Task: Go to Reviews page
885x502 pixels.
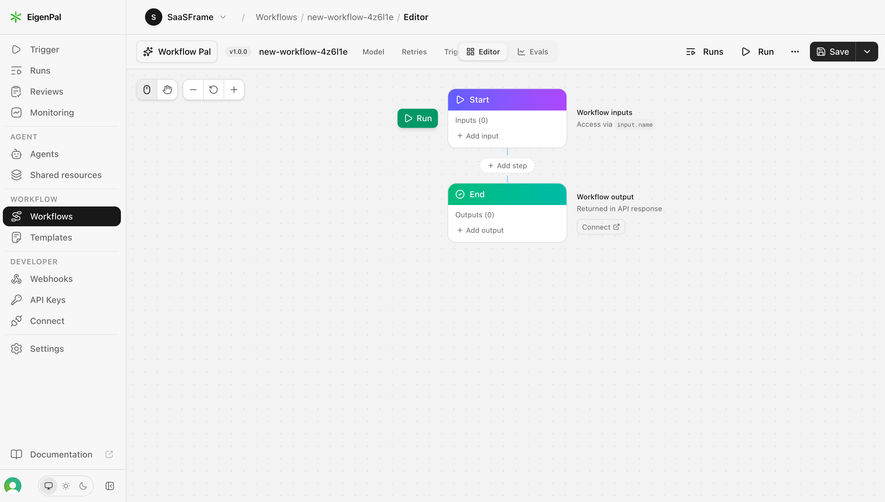Action: point(62,91)
